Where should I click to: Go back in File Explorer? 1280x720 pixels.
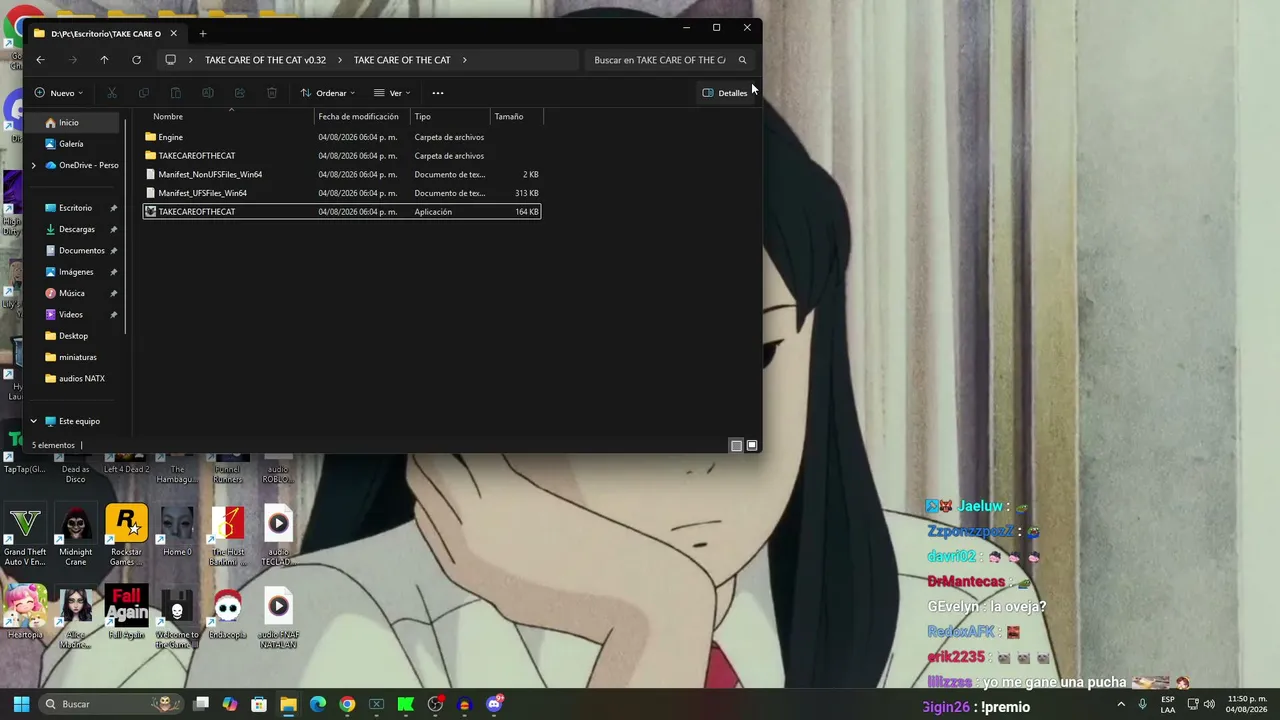pyautogui.click(x=40, y=60)
